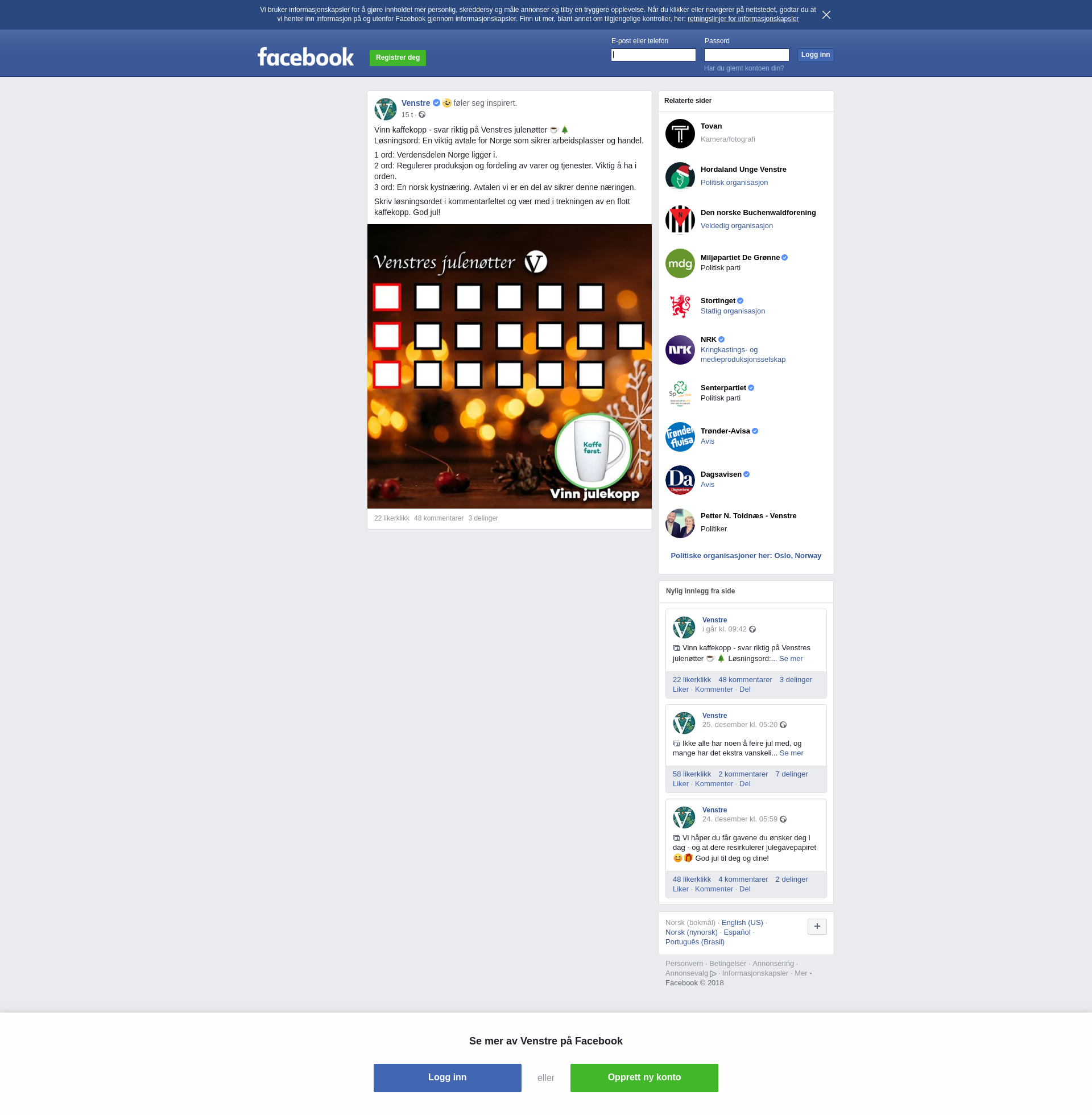Click Kommenter on the 48 likerklikk post

713,889
